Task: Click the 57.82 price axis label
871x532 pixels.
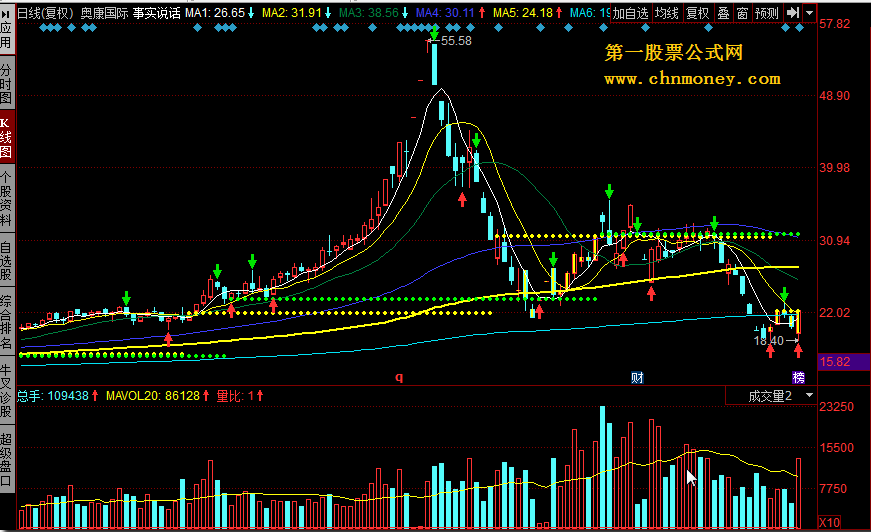Action: 834,23
